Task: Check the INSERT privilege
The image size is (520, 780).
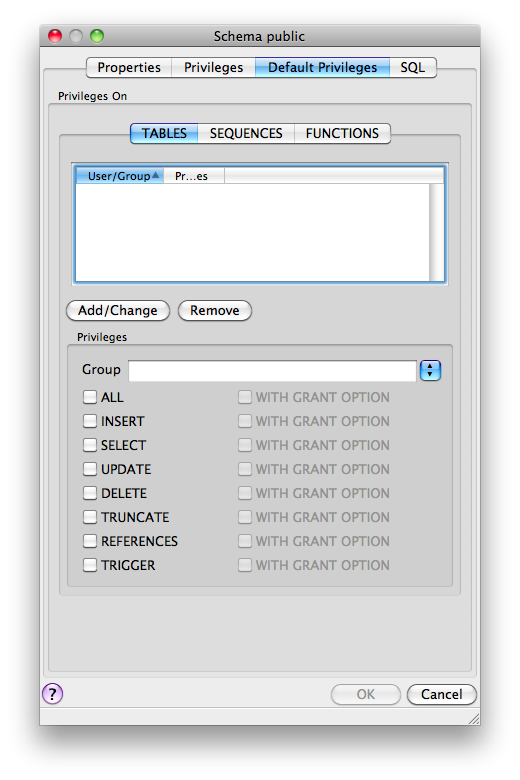Action: [x=90, y=421]
